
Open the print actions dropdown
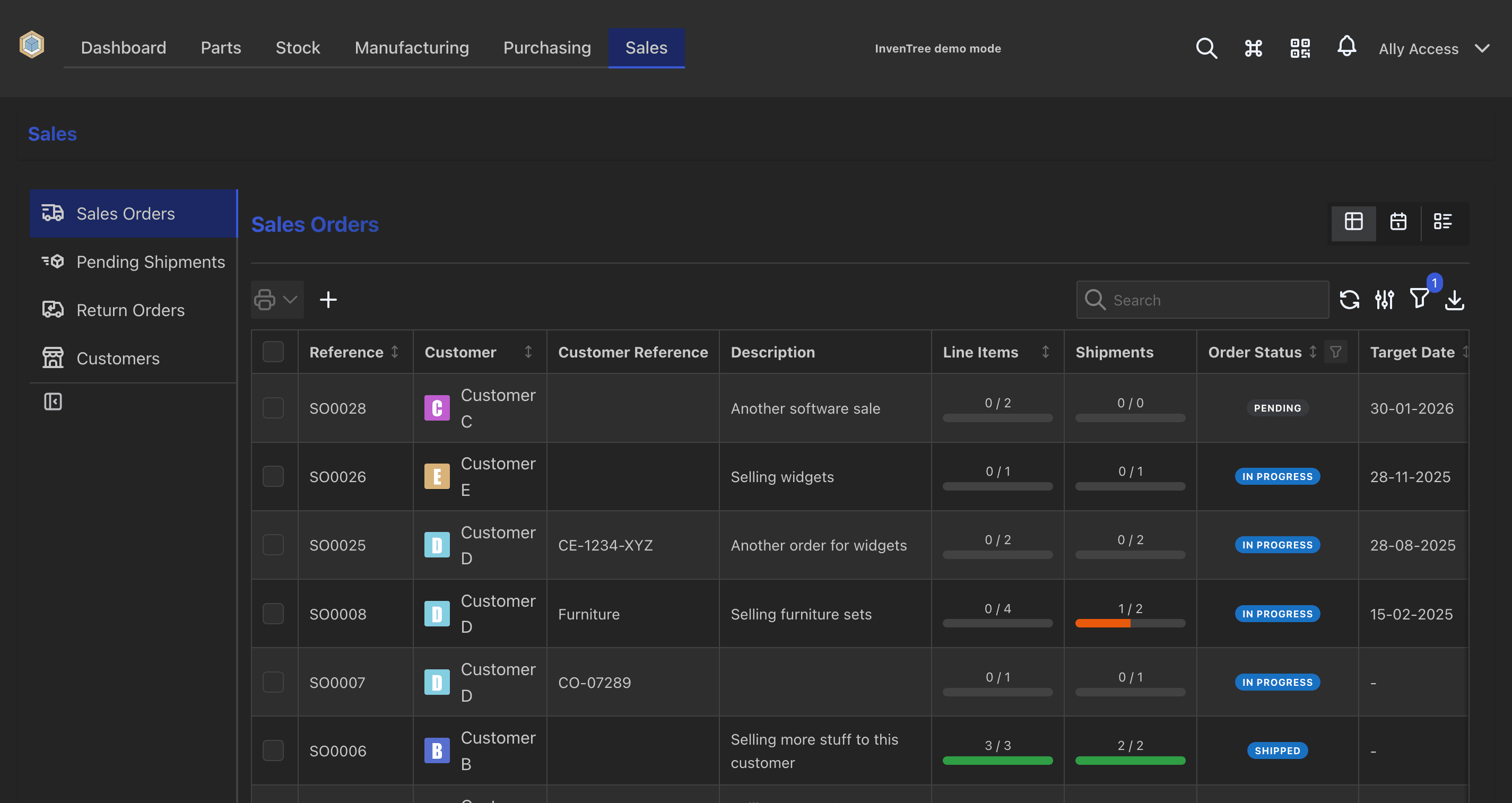pyautogui.click(x=277, y=299)
